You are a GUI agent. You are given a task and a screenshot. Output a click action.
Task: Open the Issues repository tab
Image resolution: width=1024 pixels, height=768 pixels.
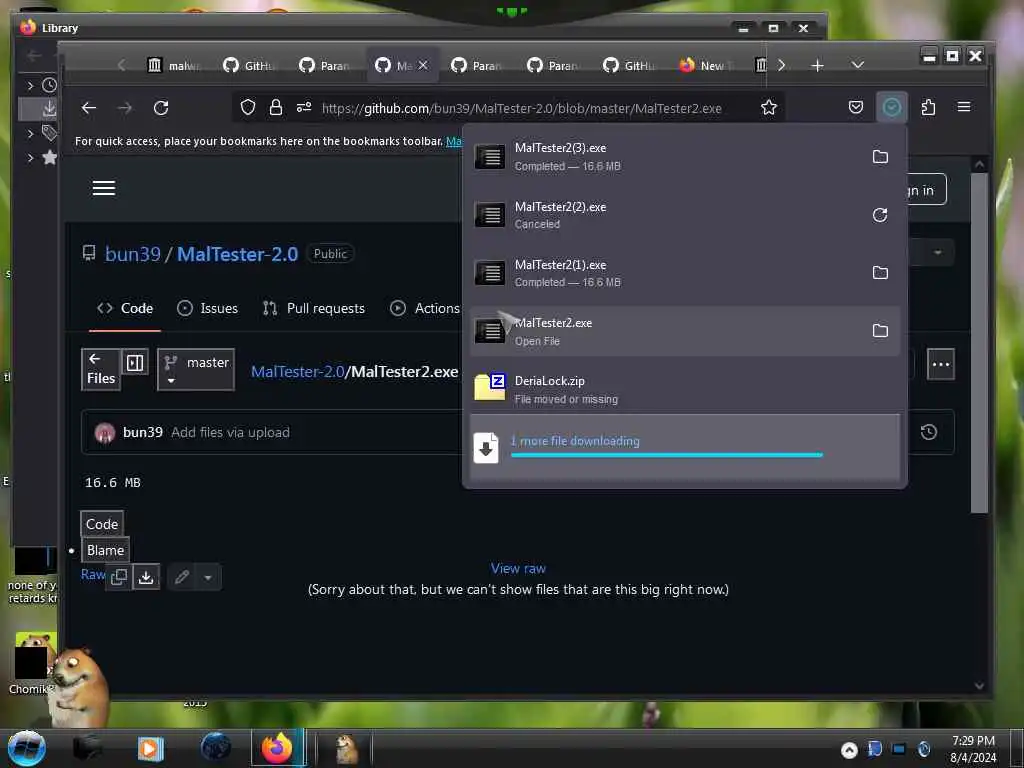(x=208, y=308)
